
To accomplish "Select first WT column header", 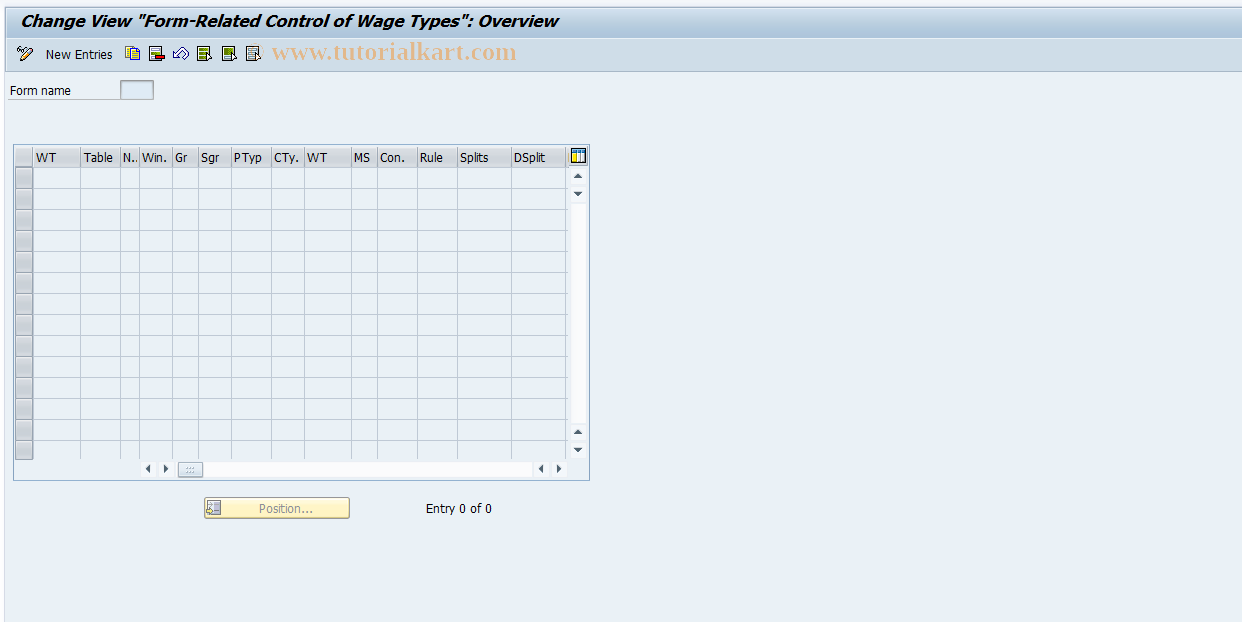I will tap(57, 157).
